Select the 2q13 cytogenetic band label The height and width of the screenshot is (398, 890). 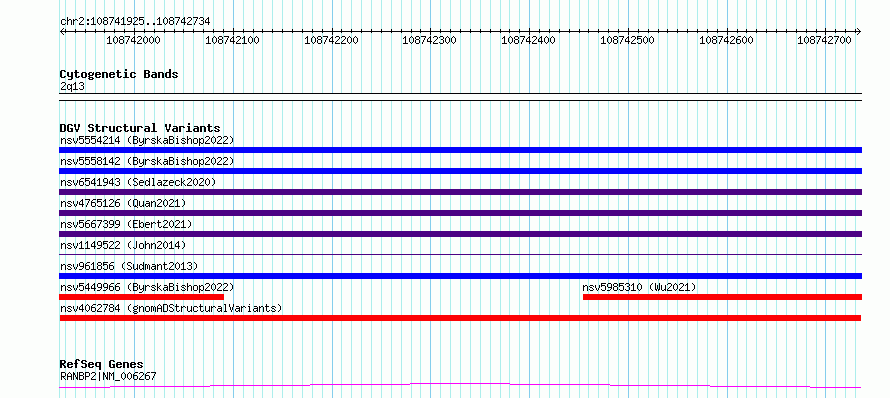coord(72,86)
